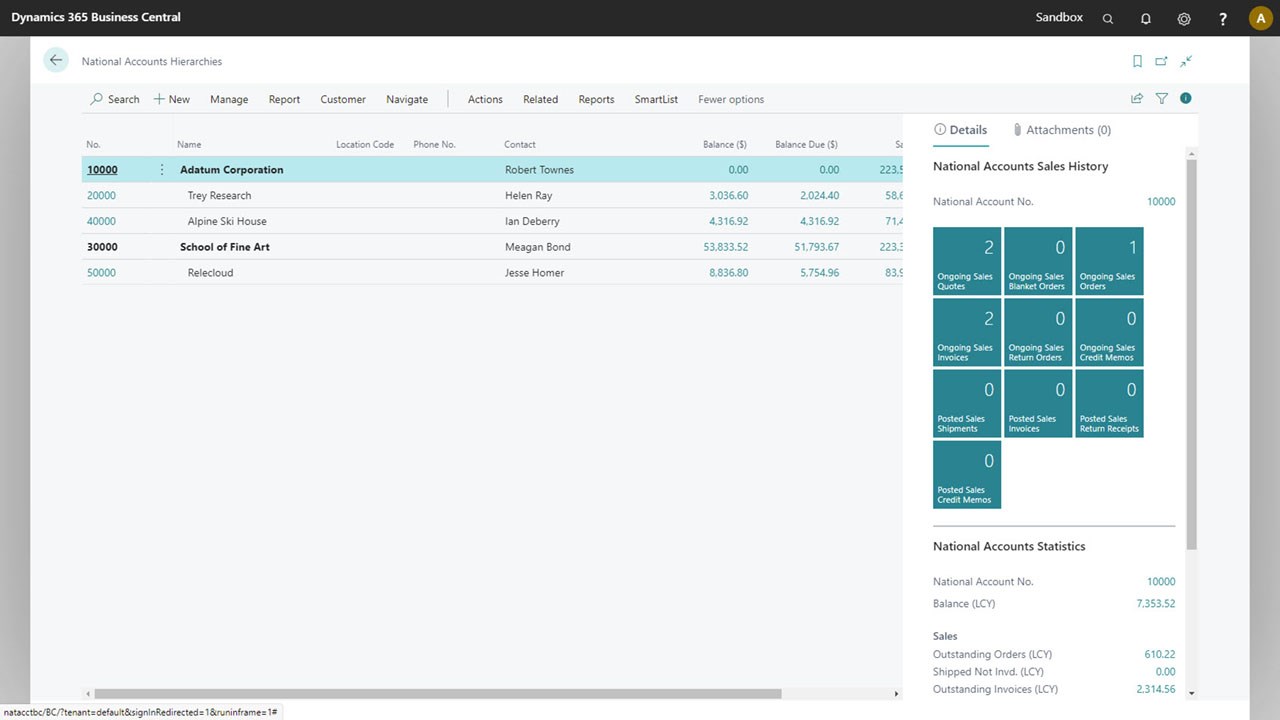Click the FactBox scroll down arrow
1280x720 pixels.
coord(1191,692)
